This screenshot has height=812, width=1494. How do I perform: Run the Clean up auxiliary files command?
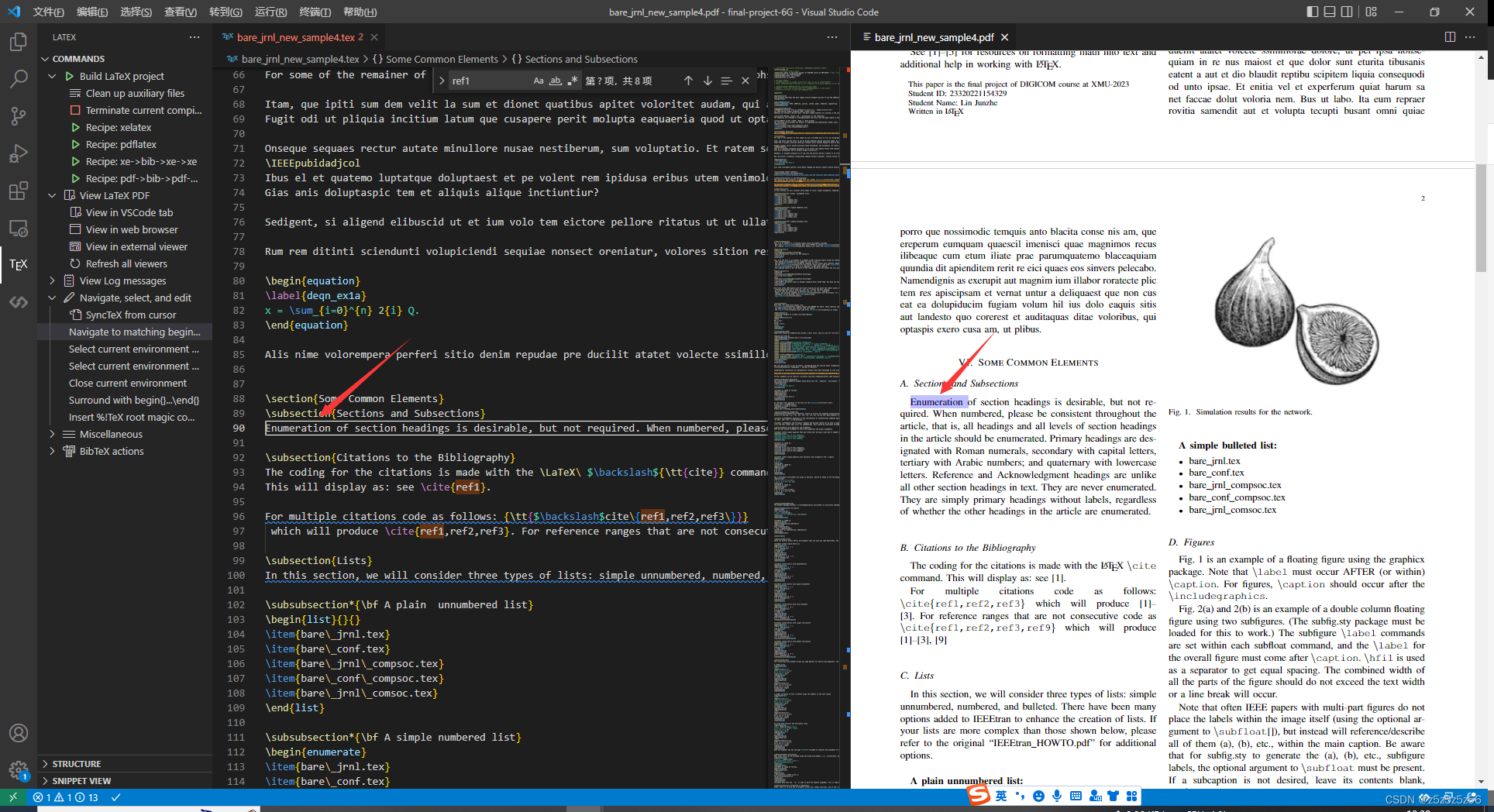[x=136, y=92]
